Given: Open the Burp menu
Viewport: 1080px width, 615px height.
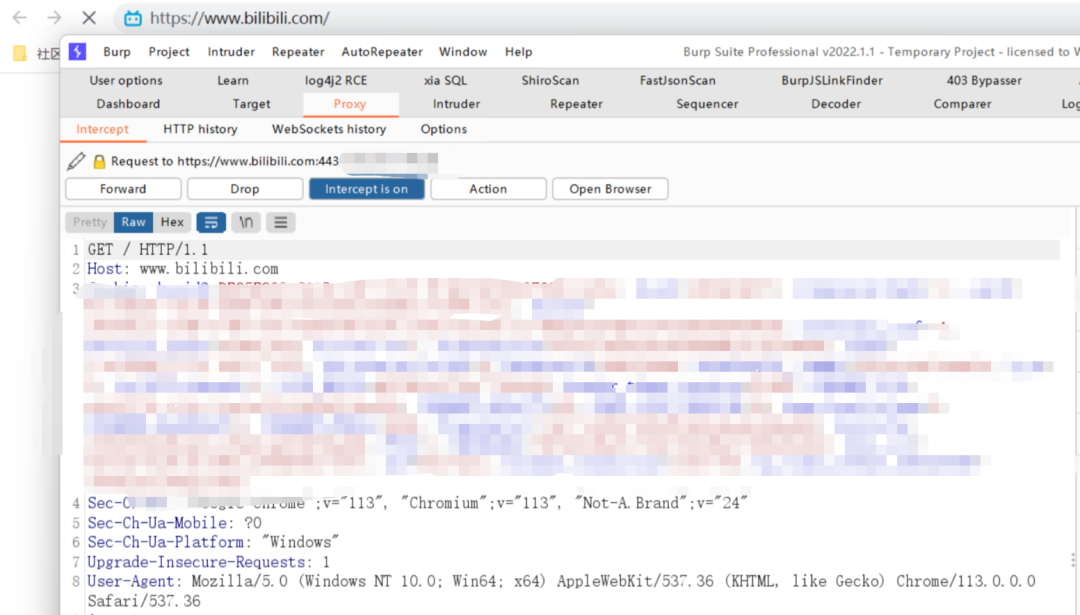Looking at the screenshot, I should click(116, 52).
